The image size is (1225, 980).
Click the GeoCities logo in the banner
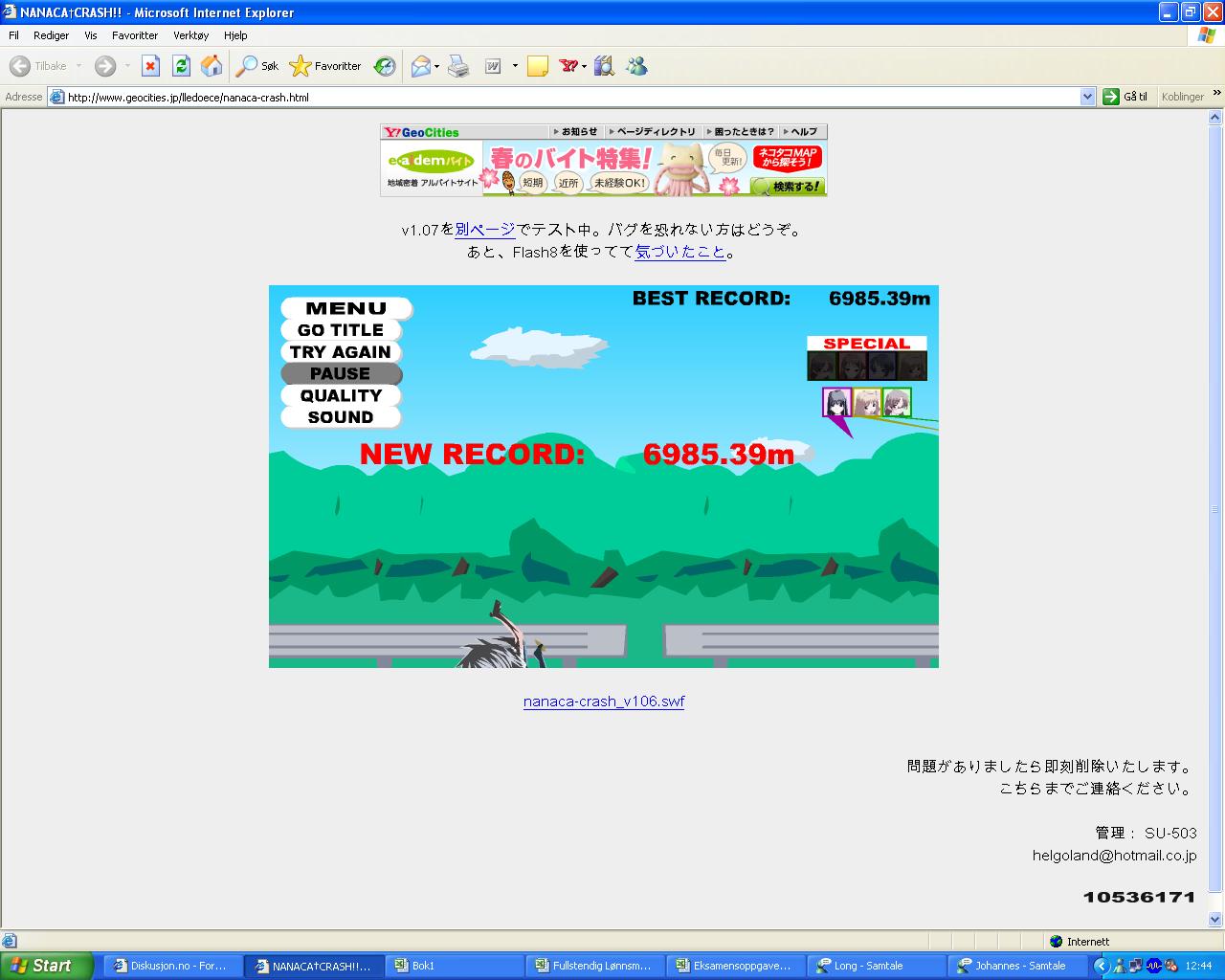tap(421, 132)
